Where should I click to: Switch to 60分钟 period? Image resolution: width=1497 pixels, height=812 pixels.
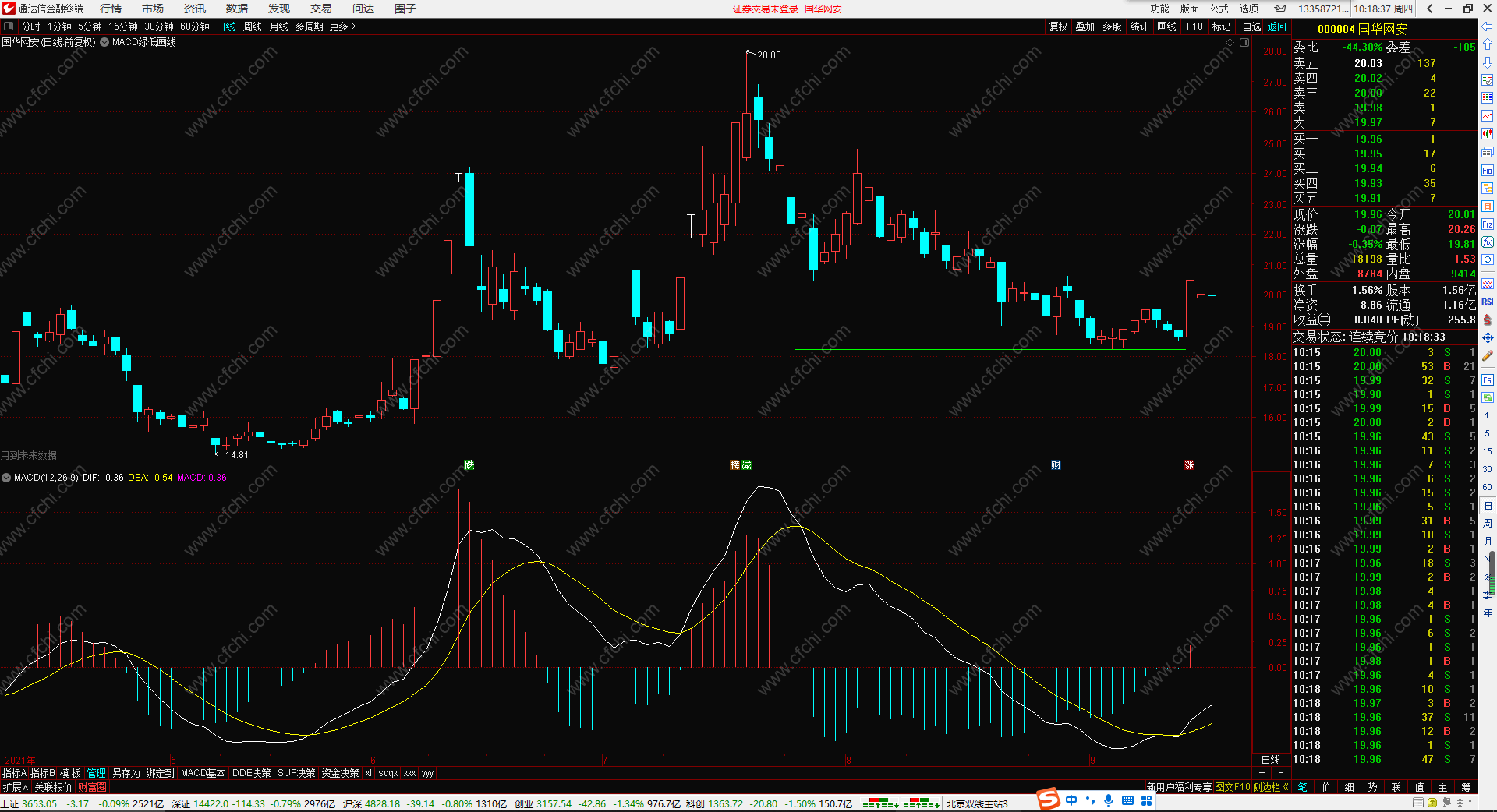point(195,26)
